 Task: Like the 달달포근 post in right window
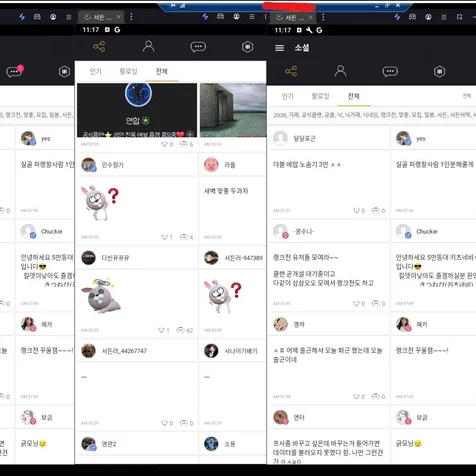click(359, 210)
